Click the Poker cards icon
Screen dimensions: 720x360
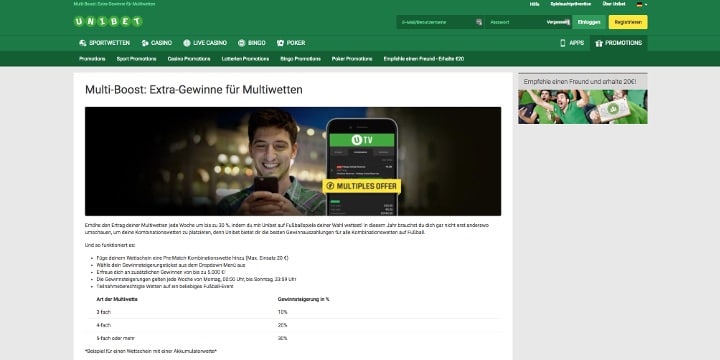(x=280, y=43)
